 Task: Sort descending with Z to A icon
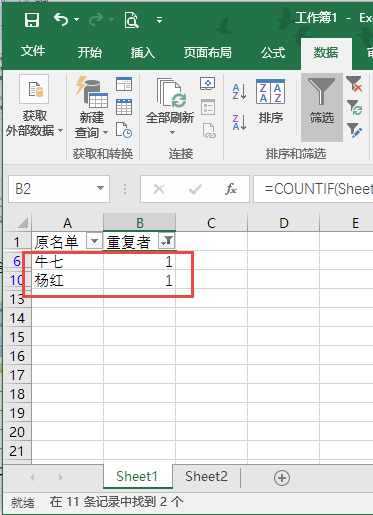[239, 122]
